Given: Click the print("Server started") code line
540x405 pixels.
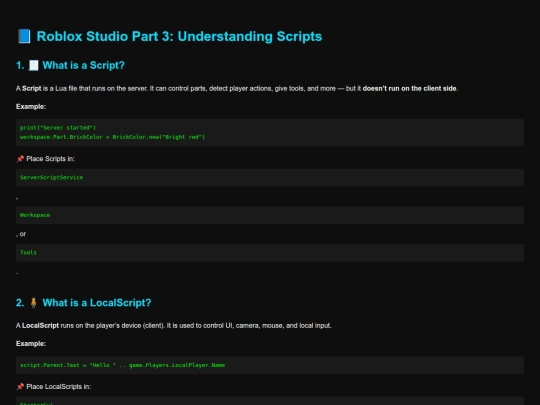Looking at the screenshot, I should coord(58,128).
